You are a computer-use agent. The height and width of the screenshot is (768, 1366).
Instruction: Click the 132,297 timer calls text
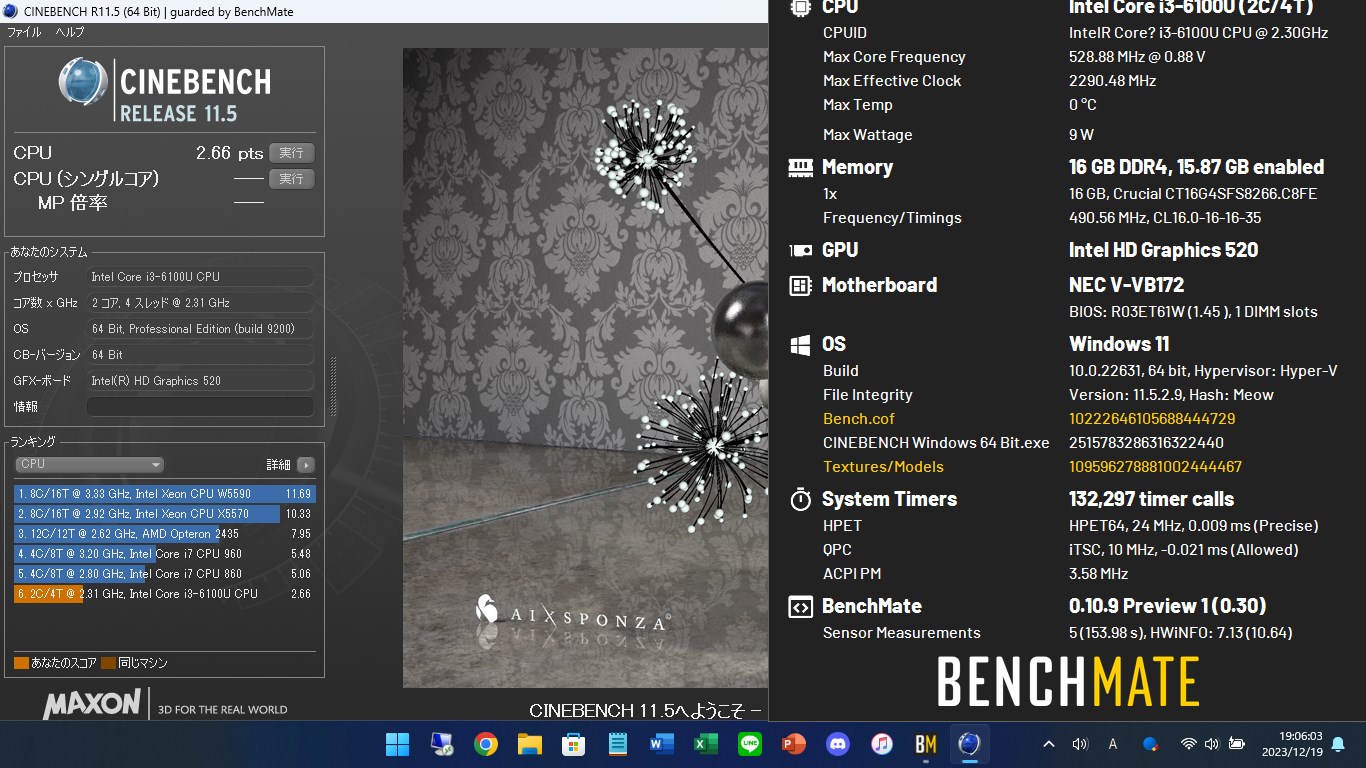(1152, 499)
